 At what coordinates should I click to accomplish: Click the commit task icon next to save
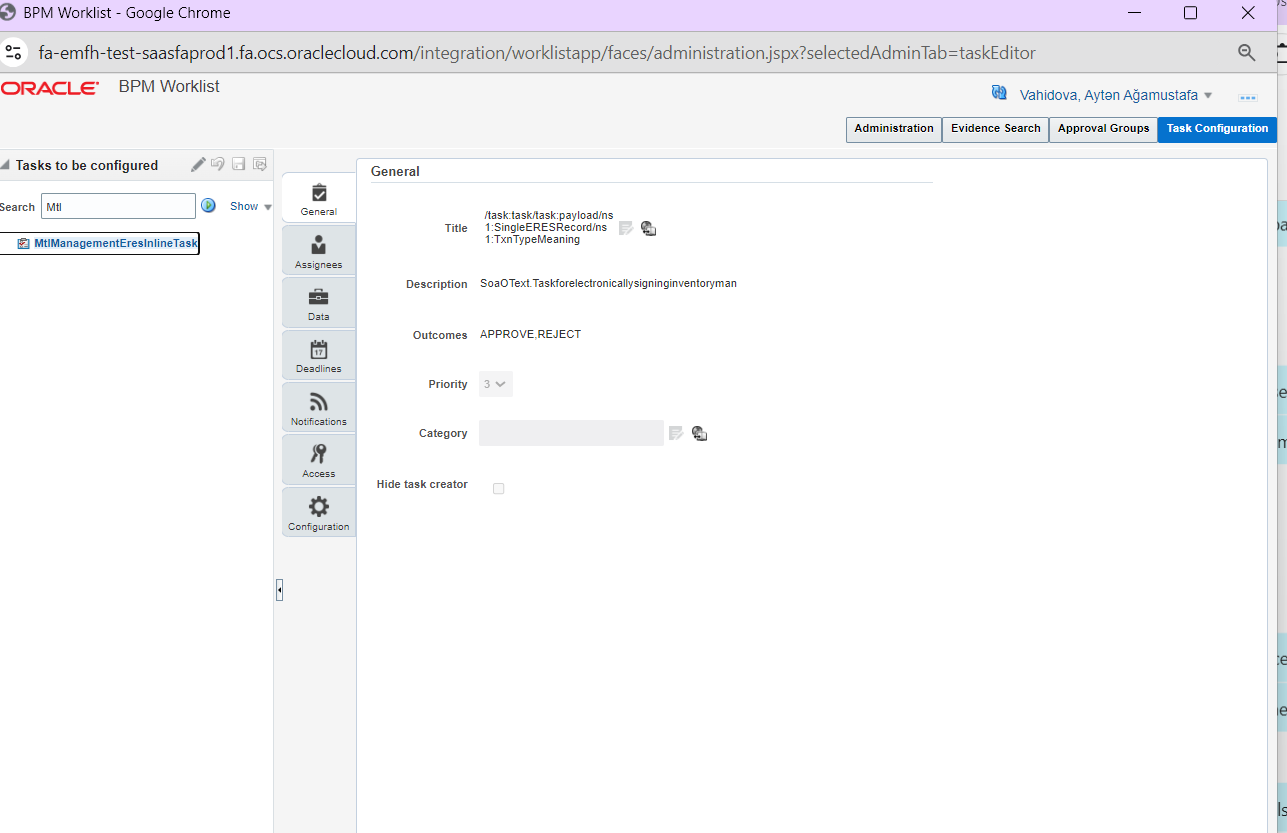point(259,164)
